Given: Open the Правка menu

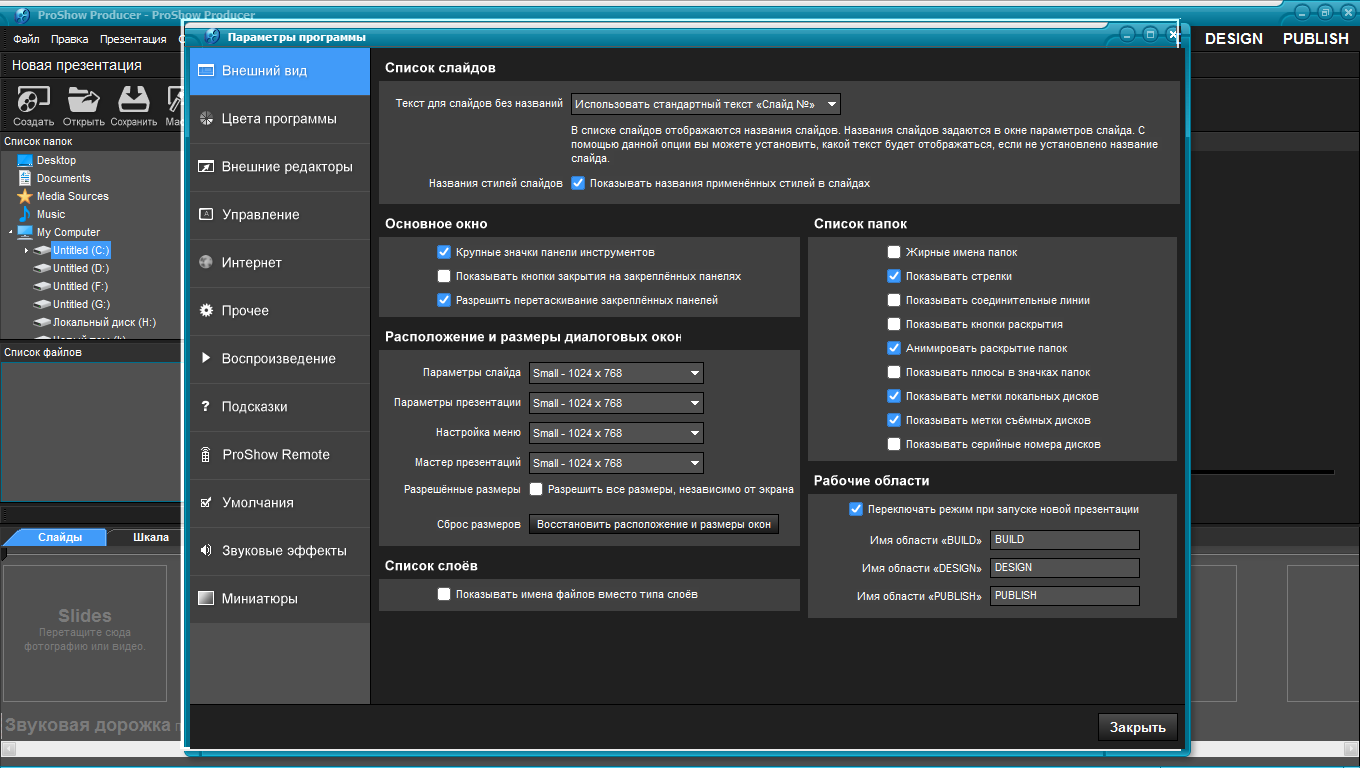Looking at the screenshot, I should pos(70,39).
